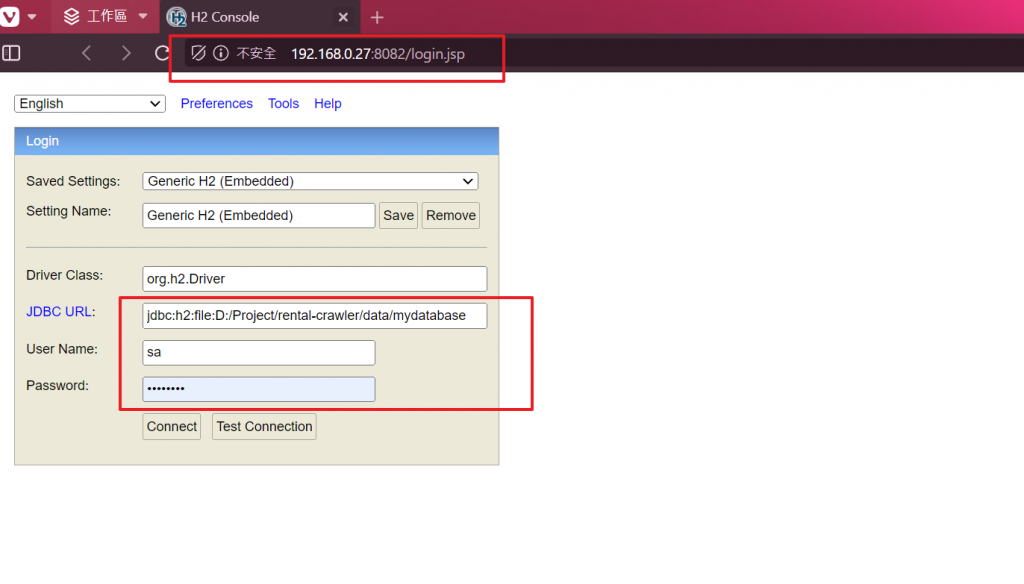Open the Tools link
1024x584 pixels.
(x=283, y=104)
